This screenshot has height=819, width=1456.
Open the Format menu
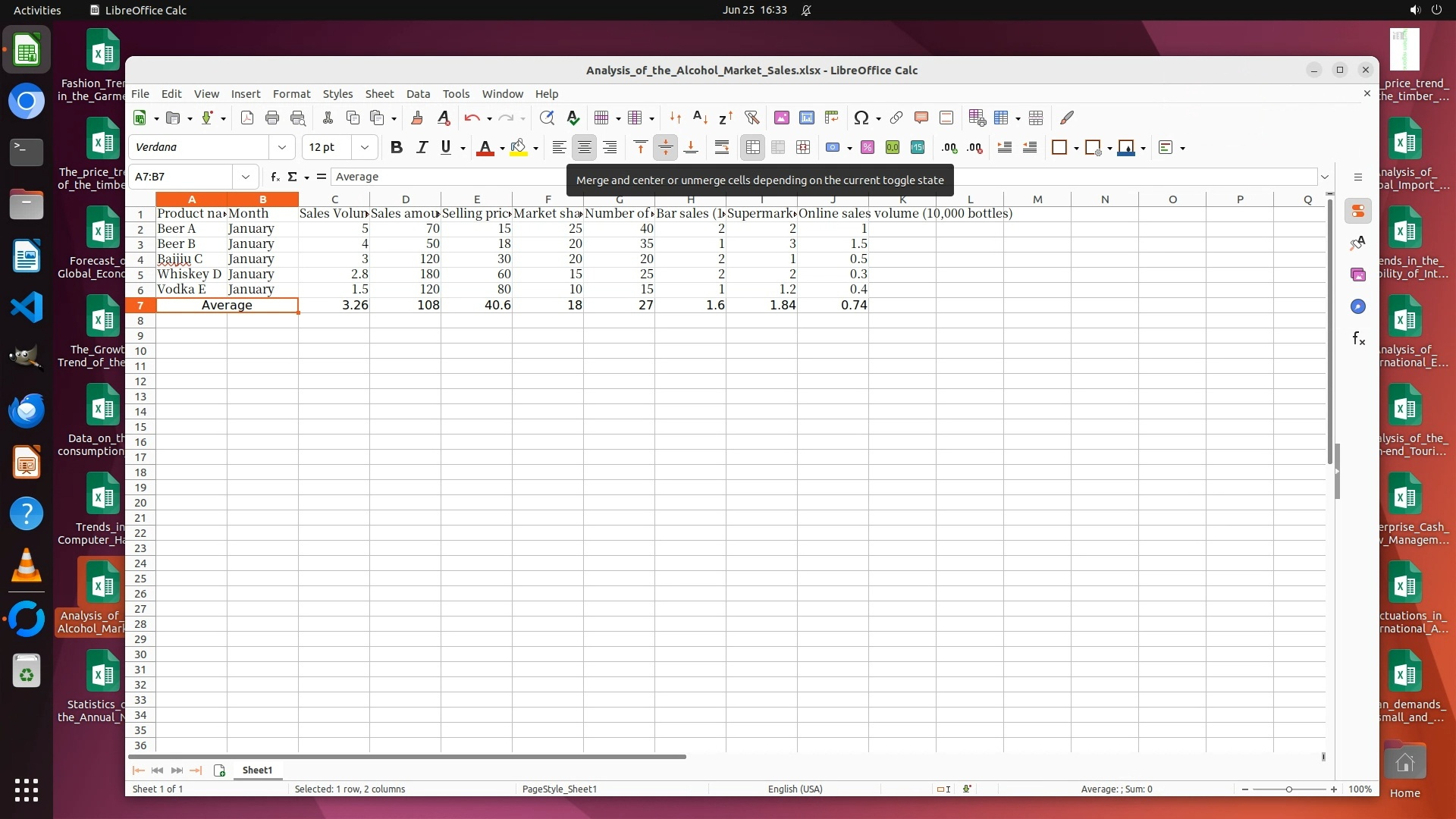(x=291, y=94)
